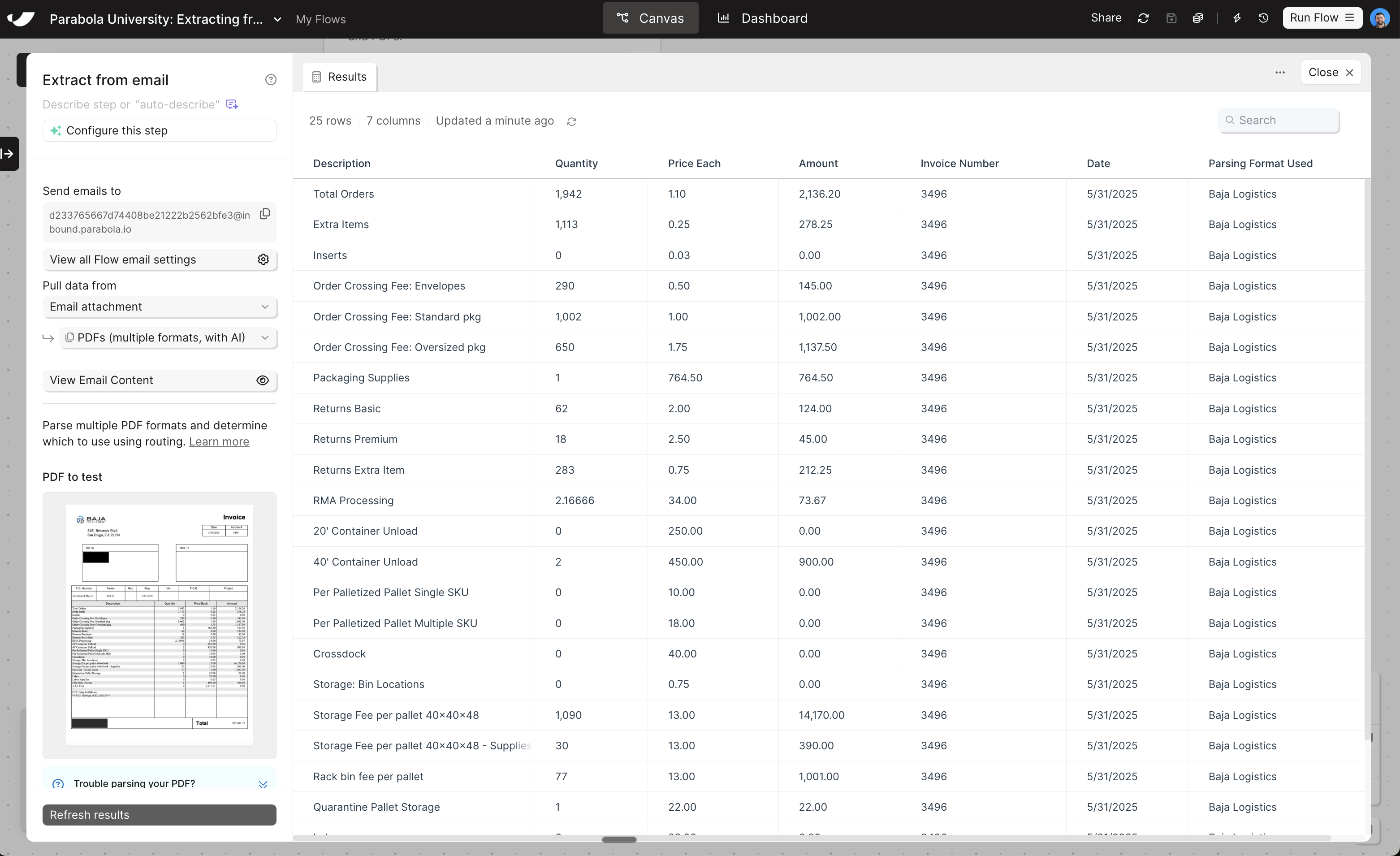The width and height of the screenshot is (1400, 856).
Task: Click the help question mark icon
Action: (x=271, y=80)
